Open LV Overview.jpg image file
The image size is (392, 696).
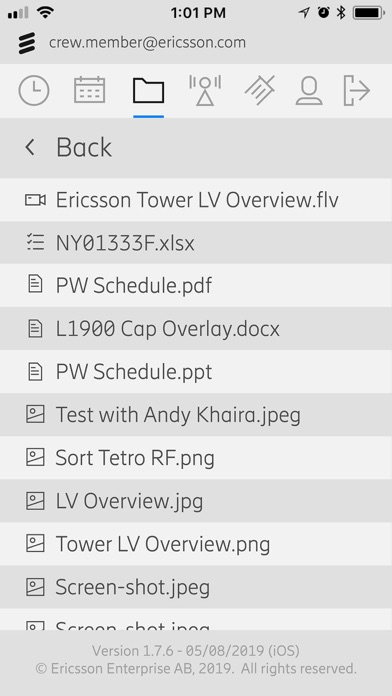tap(196, 501)
